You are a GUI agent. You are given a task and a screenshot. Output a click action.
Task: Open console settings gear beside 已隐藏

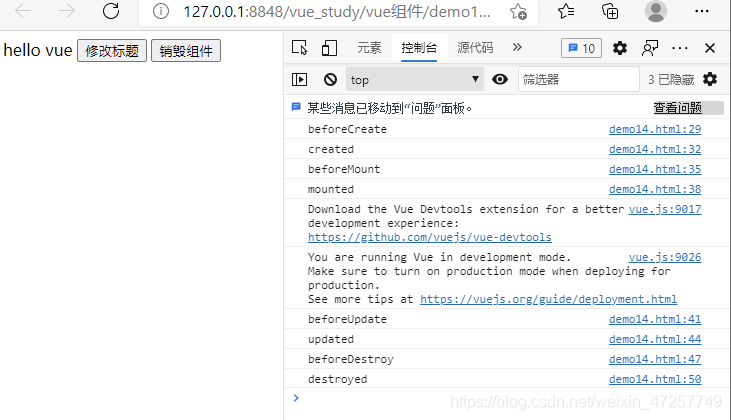pyautogui.click(x=710, y=79)
